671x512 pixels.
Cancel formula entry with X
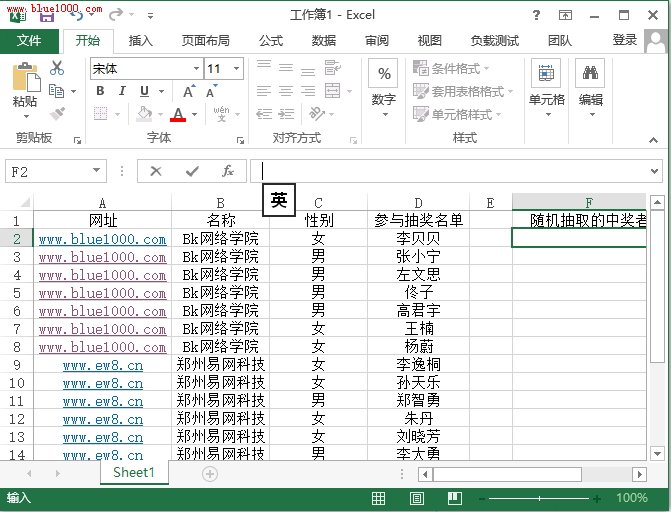[x=156, y=171]
